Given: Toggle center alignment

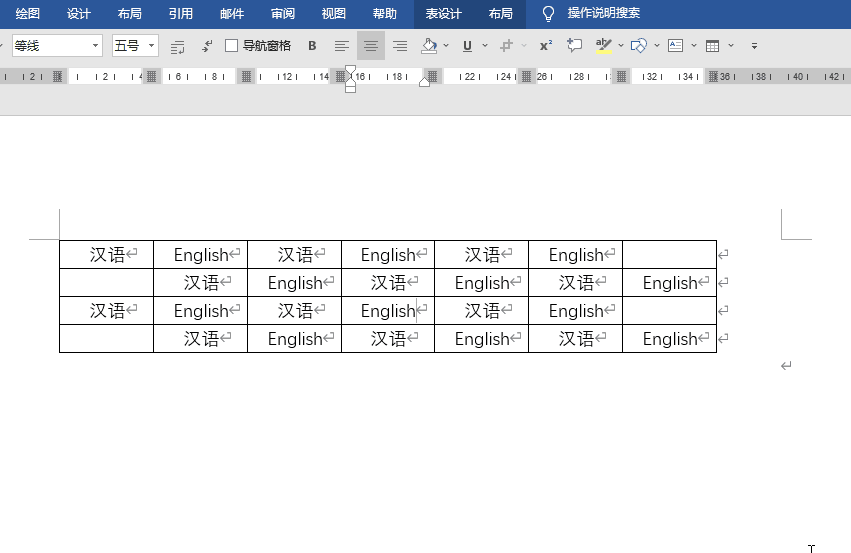Looking at the screenshot, I should coord(371,46).
